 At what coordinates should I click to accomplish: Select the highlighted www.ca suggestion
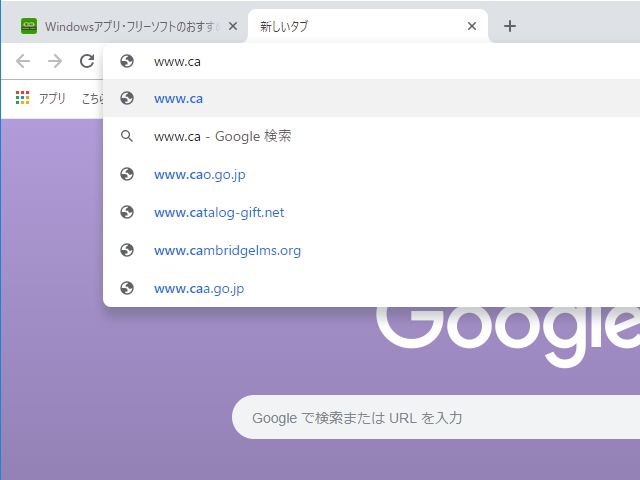[371, 98]
